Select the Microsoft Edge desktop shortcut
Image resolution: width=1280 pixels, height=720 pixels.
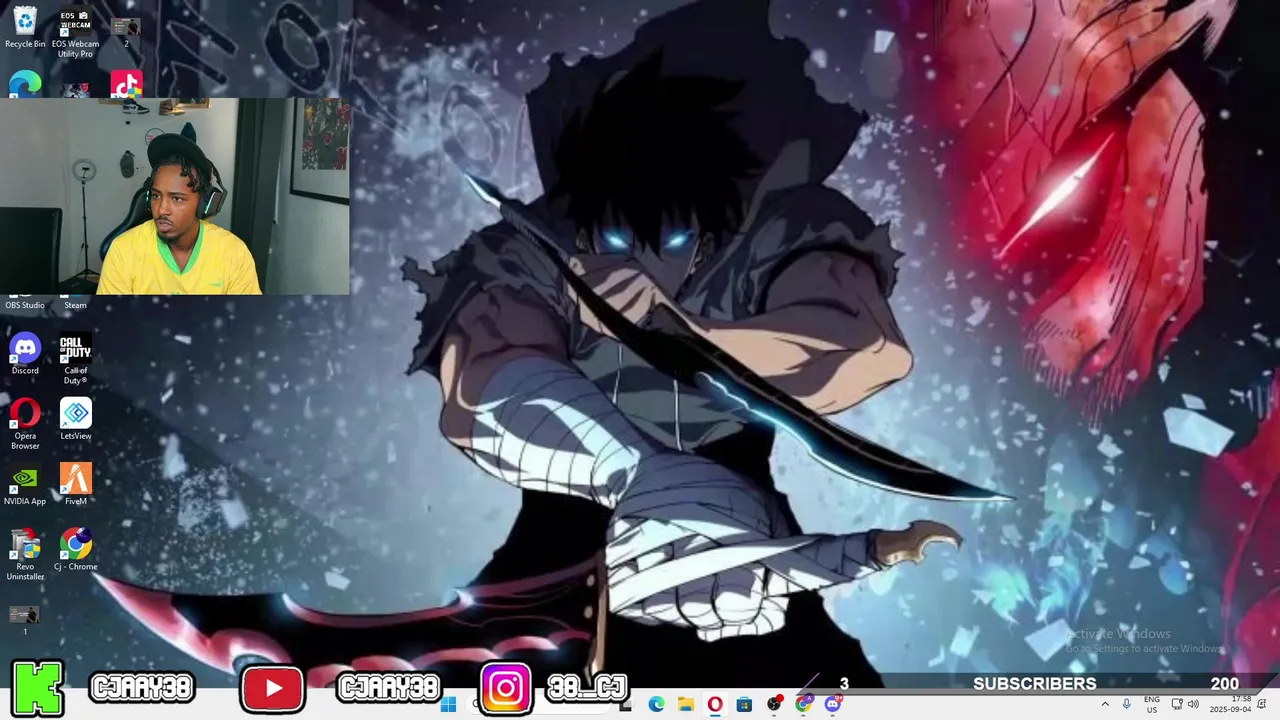25,84
